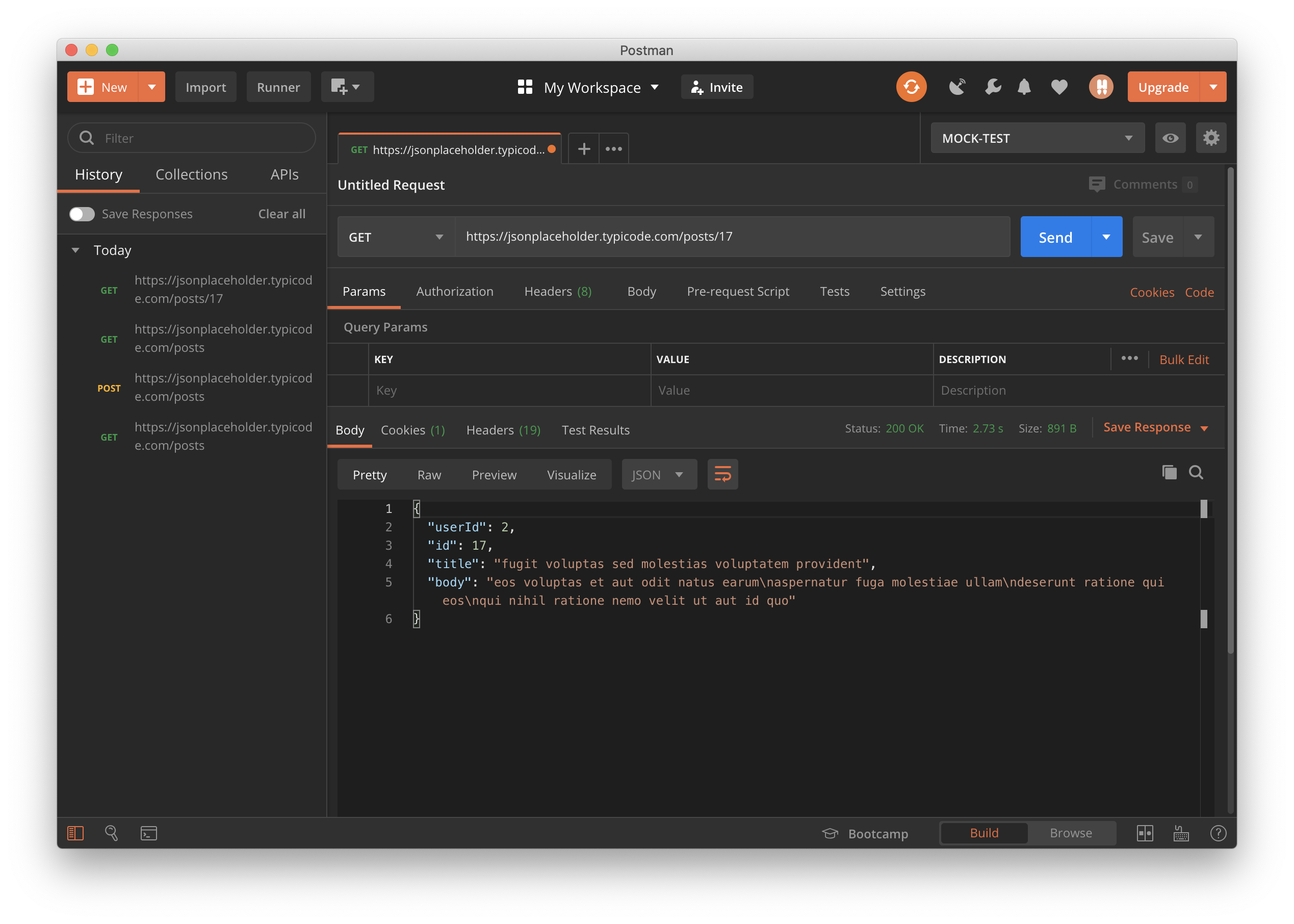Toggle sidebar with bottom-left panel icon

[x=75, y=834]
